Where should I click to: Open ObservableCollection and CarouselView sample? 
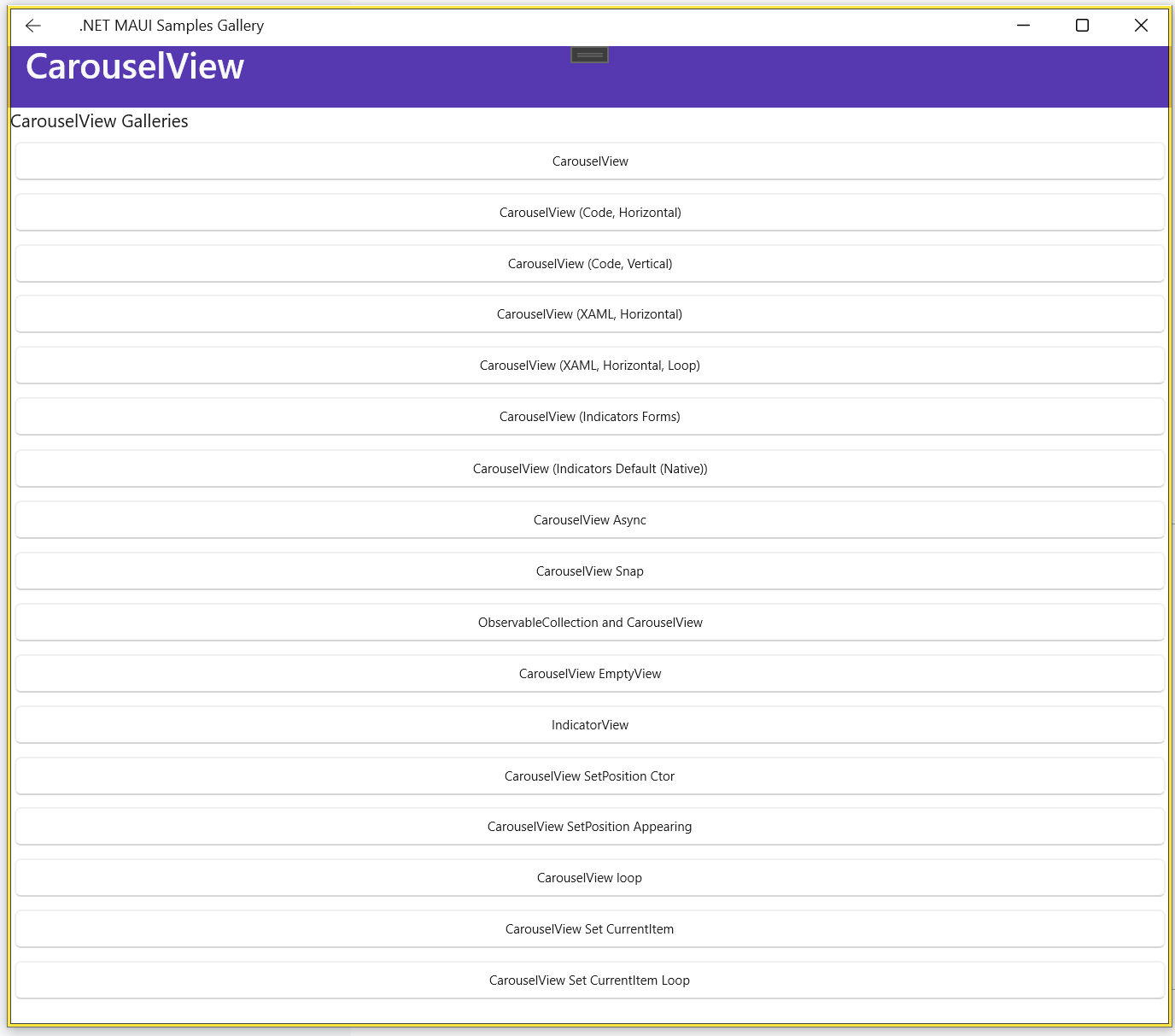[589, 623]
